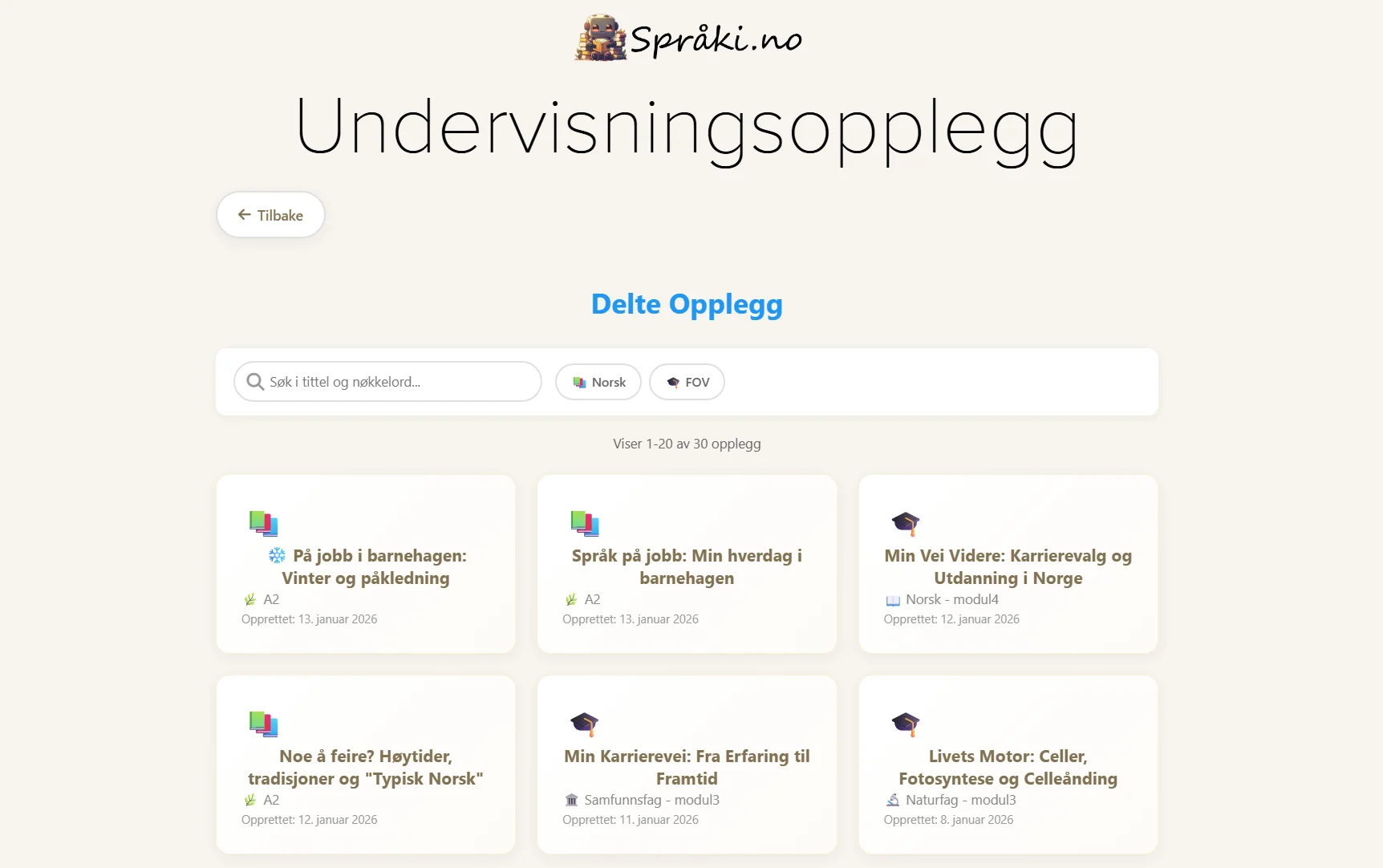Click the bank icon next to 'Samfunnsfag - modul3'
Viewport: 1383px width, 868px height.
(571, 800)
